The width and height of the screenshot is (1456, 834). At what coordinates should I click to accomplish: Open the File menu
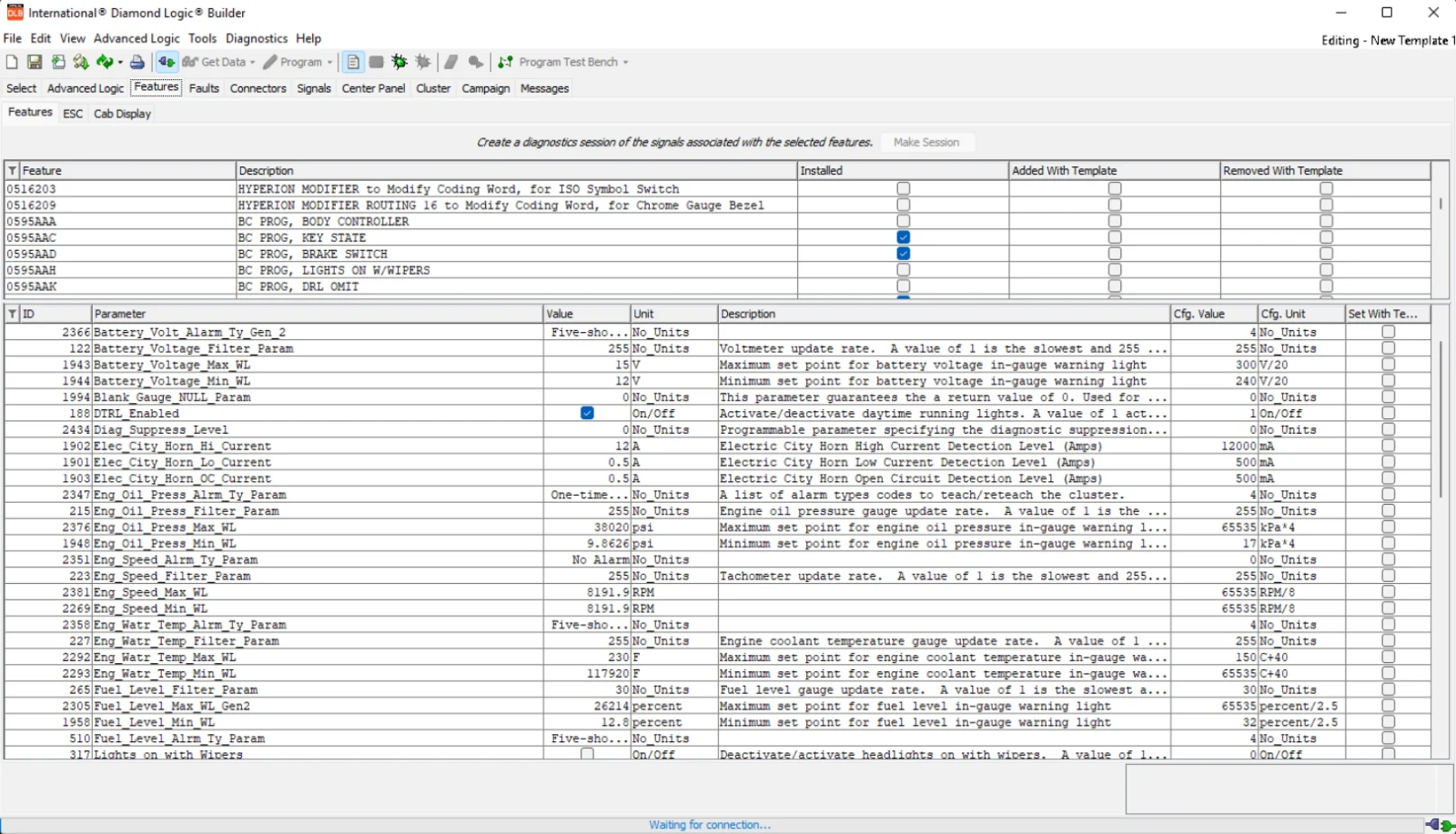(13, 38)
